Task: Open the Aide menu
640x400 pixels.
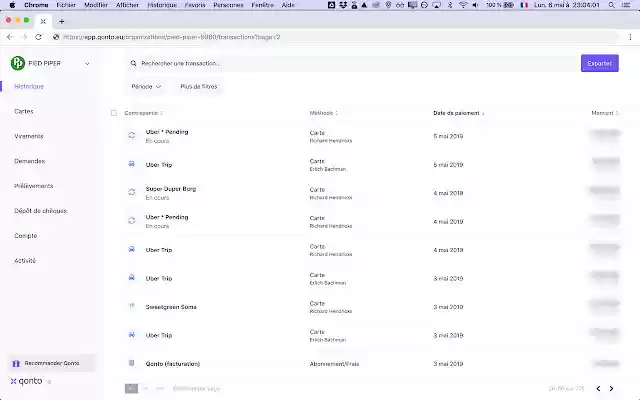Action: click(x=288, y=5)
